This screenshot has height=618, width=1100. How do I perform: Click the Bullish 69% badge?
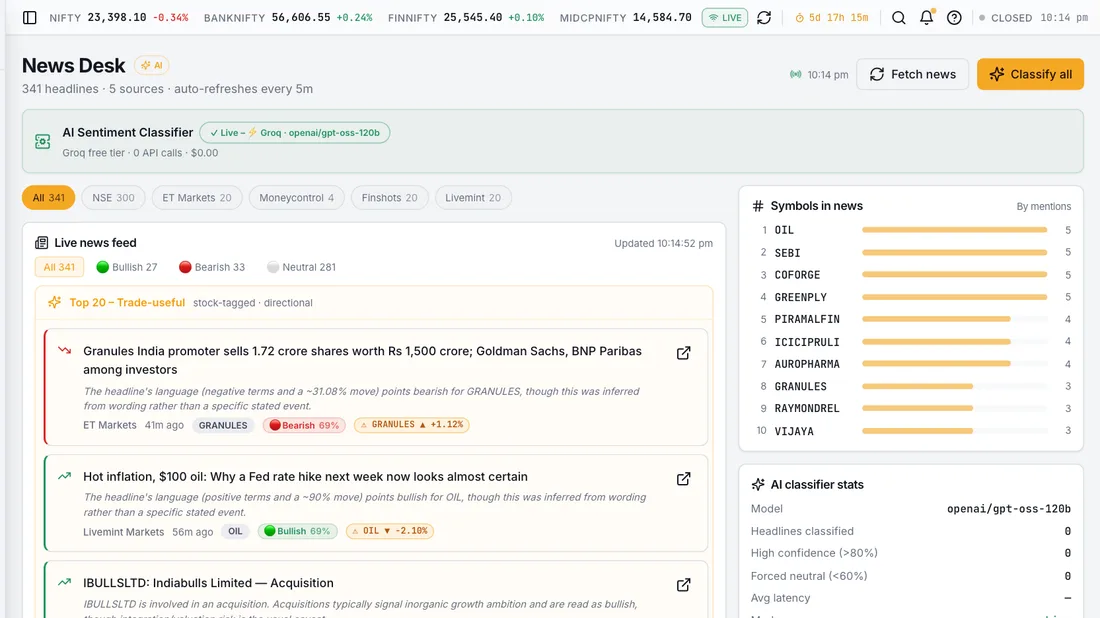coord(298,531)
